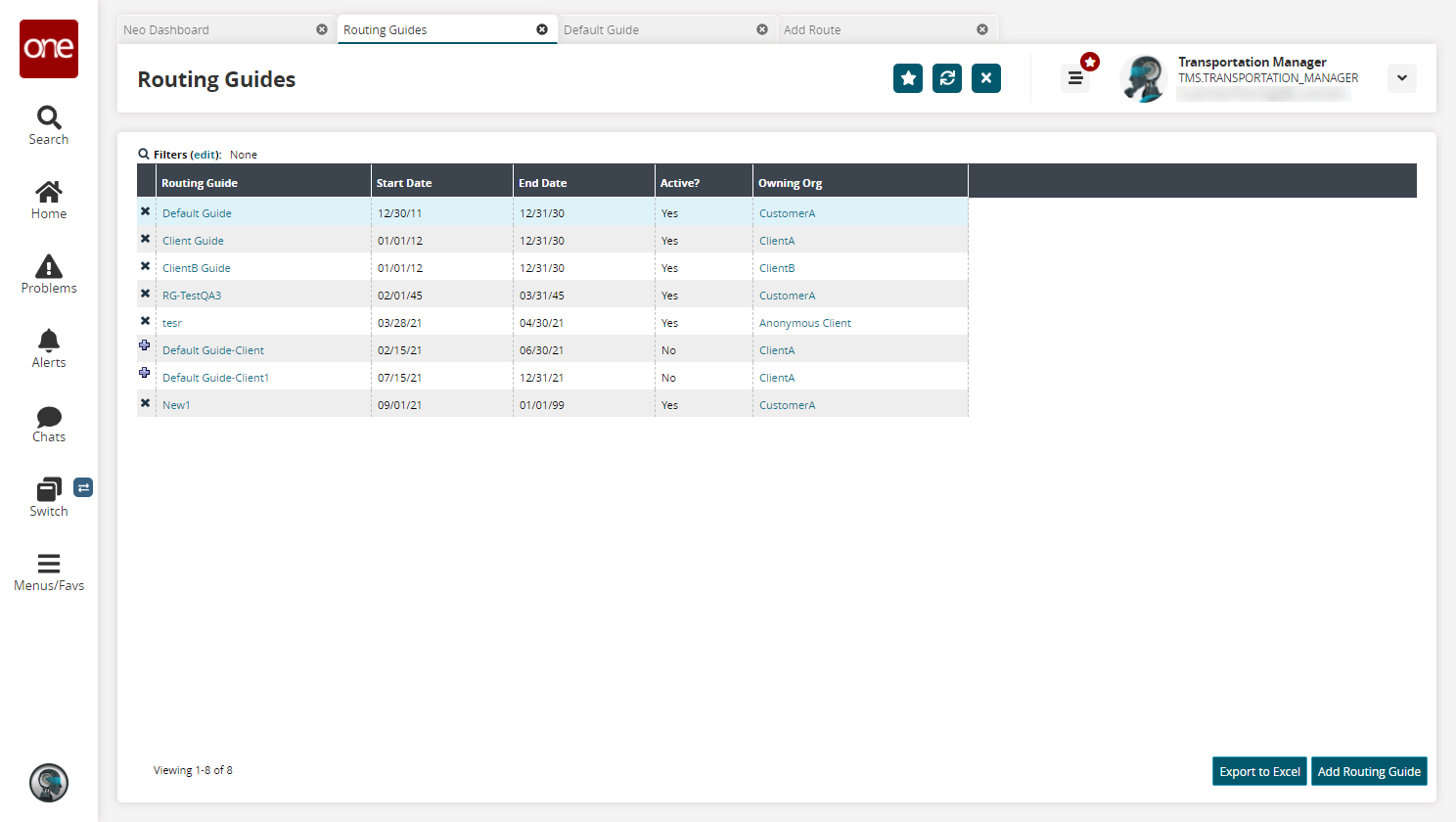Click the Export to Excel button
1456x822 pixels.
(x=1259, y=771)
